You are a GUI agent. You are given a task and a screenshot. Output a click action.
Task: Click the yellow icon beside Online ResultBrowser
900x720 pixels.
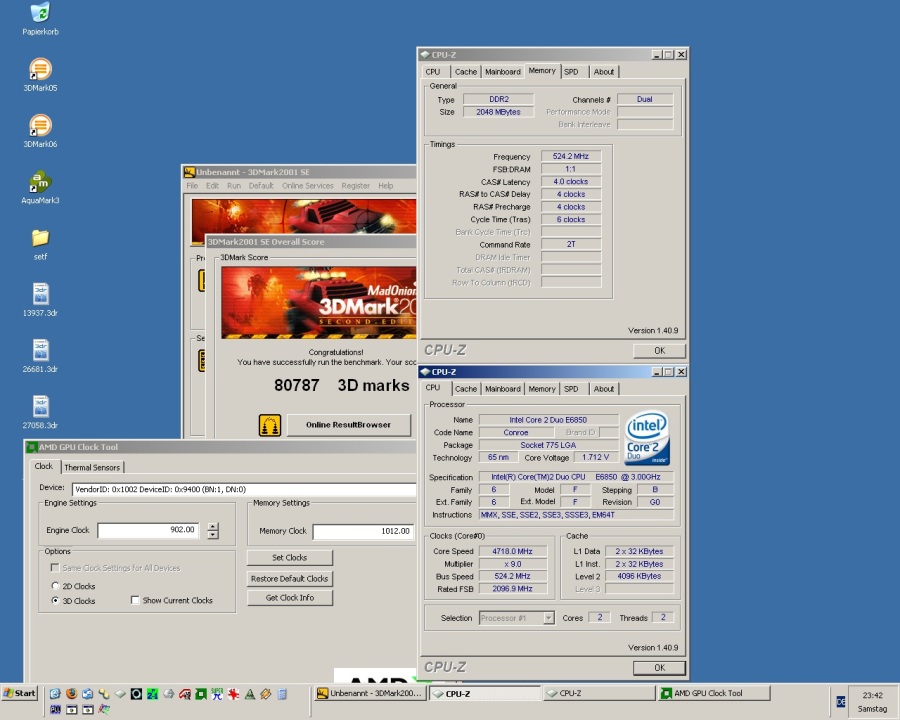point(270,425)
